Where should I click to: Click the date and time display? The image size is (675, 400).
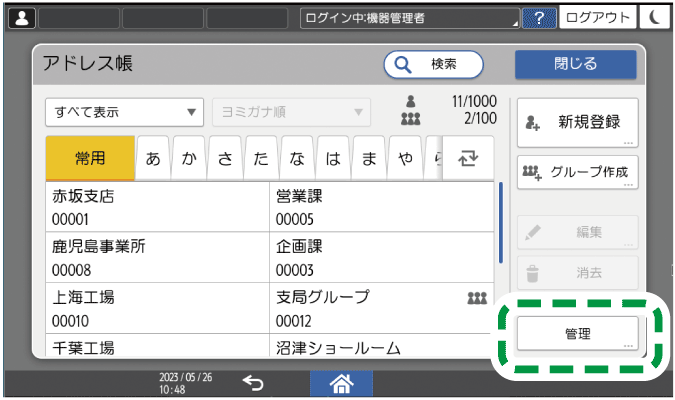click(x=186, y=383)
